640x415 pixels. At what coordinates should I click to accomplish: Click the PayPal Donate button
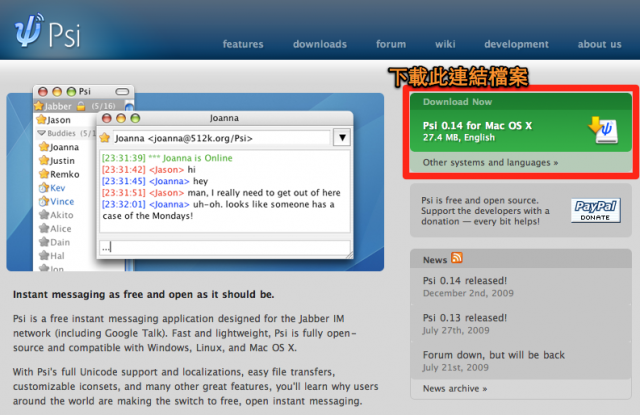(596, 211)
